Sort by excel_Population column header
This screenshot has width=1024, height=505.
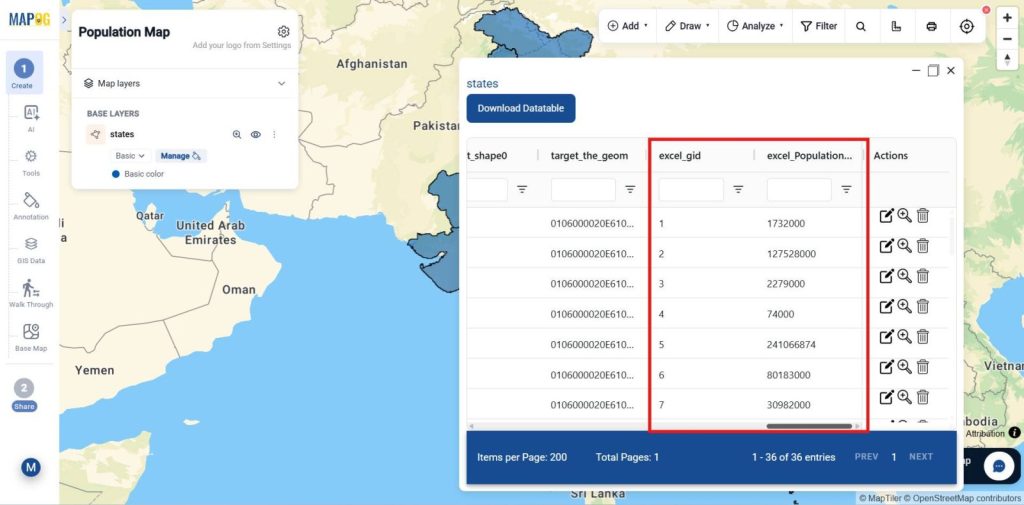click(809, 155)
